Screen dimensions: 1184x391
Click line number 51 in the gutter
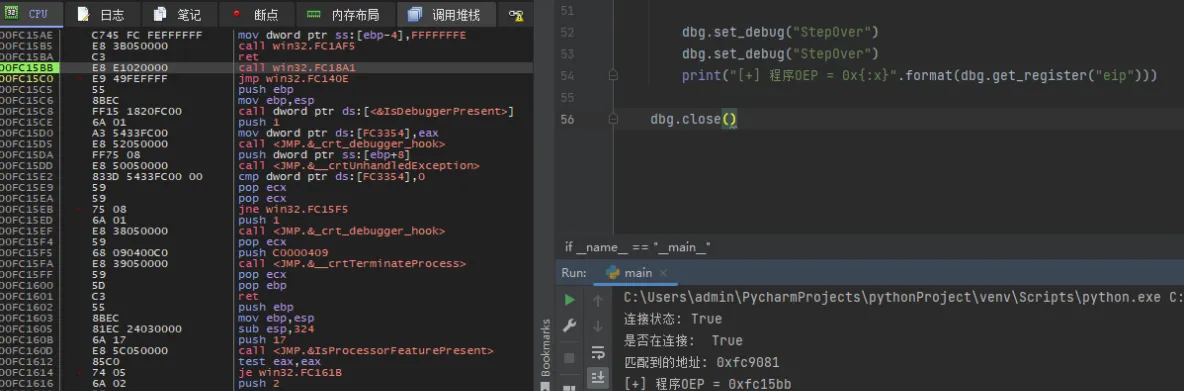(567, 11)
